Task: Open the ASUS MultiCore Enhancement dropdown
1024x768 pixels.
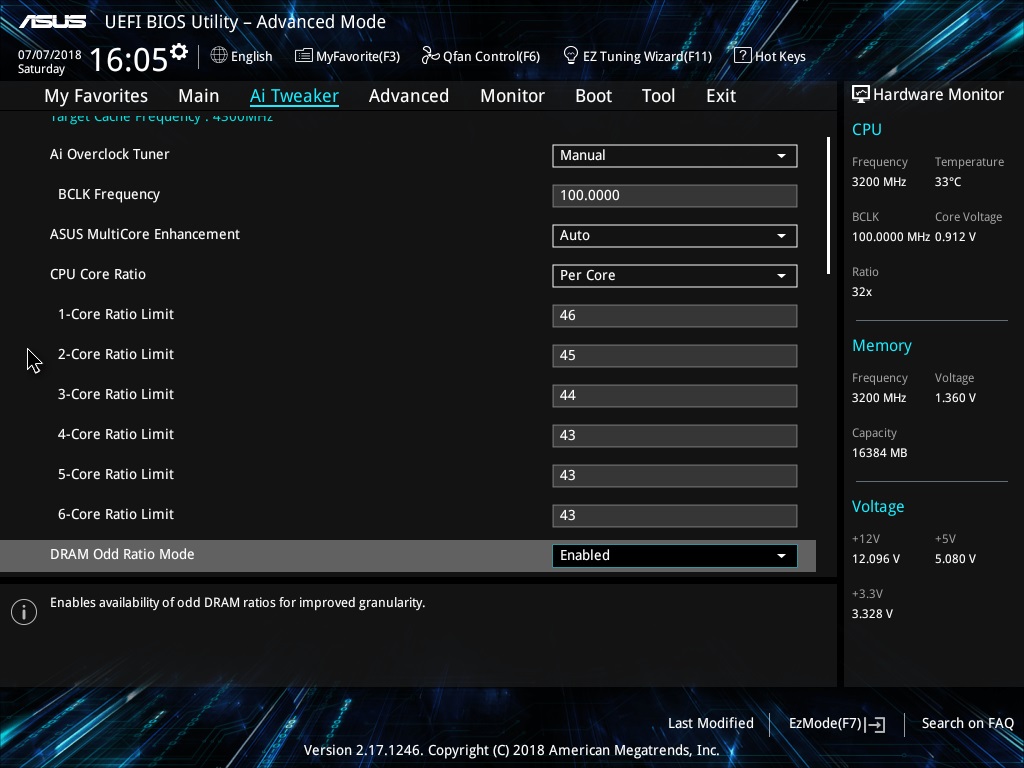Action: (675, 236)
